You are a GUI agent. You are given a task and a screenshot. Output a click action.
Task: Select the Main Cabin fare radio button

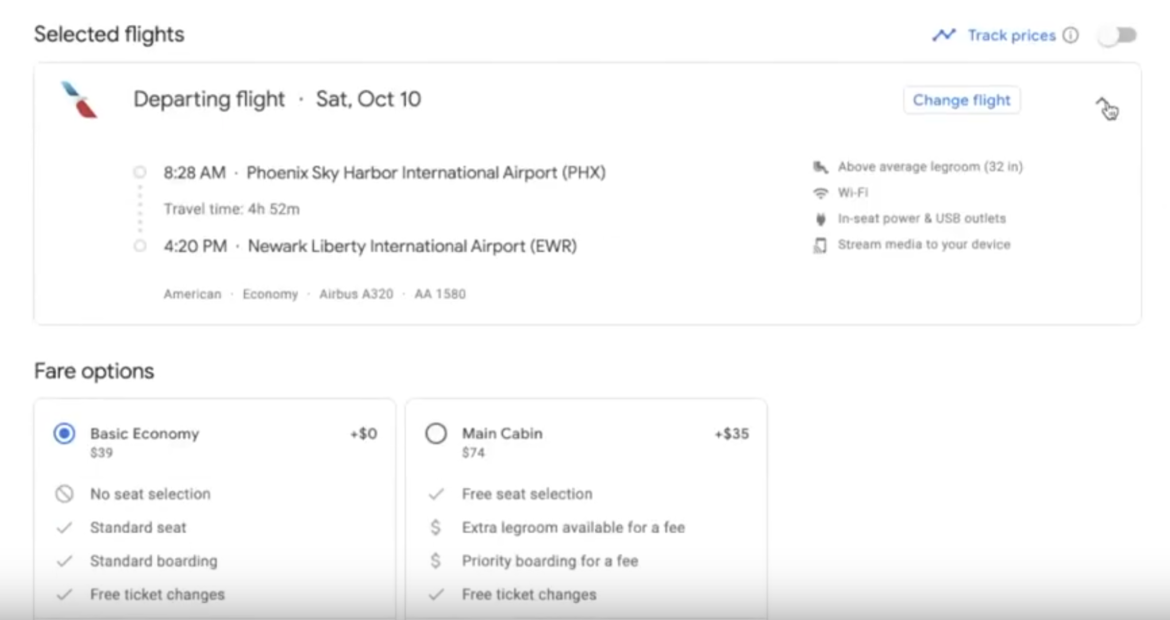point(436,433)
